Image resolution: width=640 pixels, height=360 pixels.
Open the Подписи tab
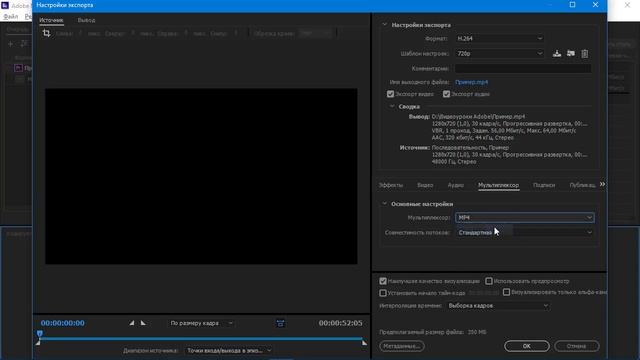pyautogui.click(x=544, y=185)
